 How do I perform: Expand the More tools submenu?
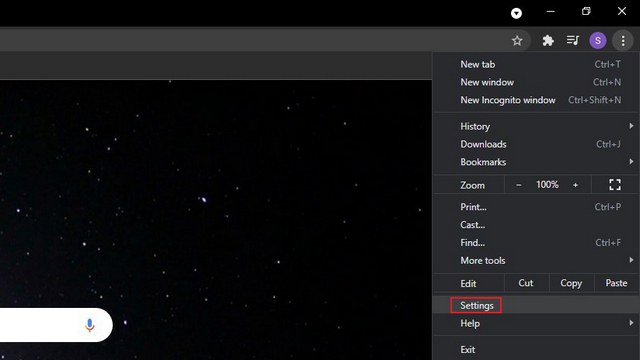pos(536,260)
